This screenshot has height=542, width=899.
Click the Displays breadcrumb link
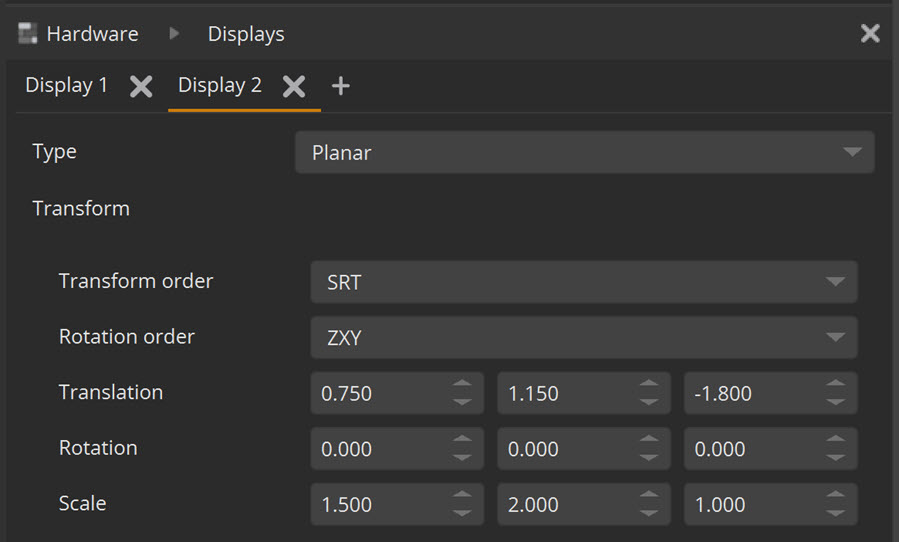coord(246,34)
